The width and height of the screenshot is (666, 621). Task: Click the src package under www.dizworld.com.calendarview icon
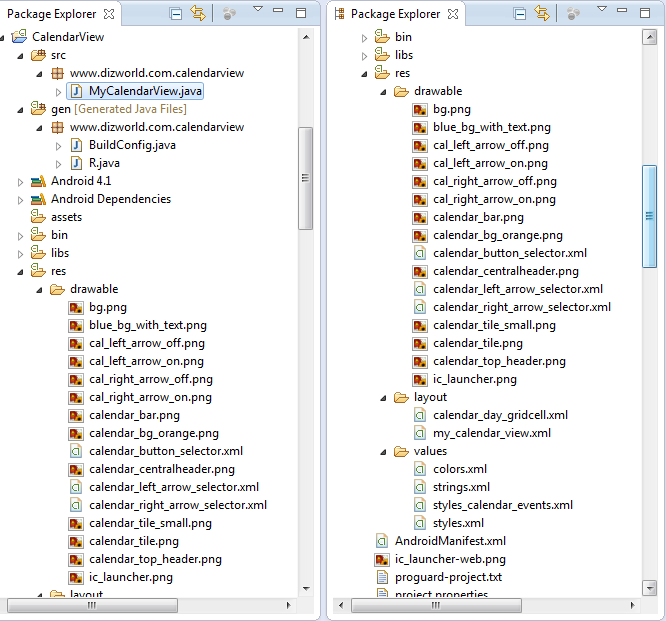coord(57,73)
